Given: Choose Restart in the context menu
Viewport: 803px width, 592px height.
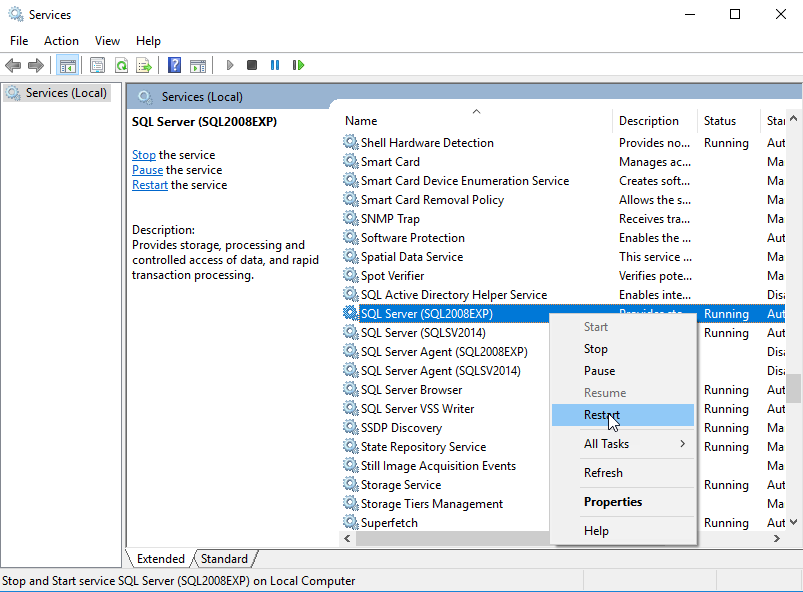Looking at the screenshot, I should pyautogui.click(x=623, y=415).
